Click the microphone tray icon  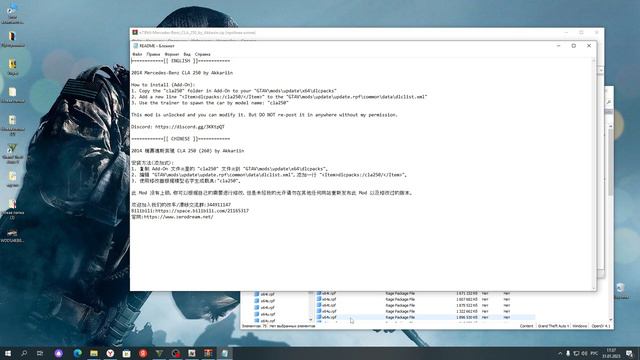[568, 353]
